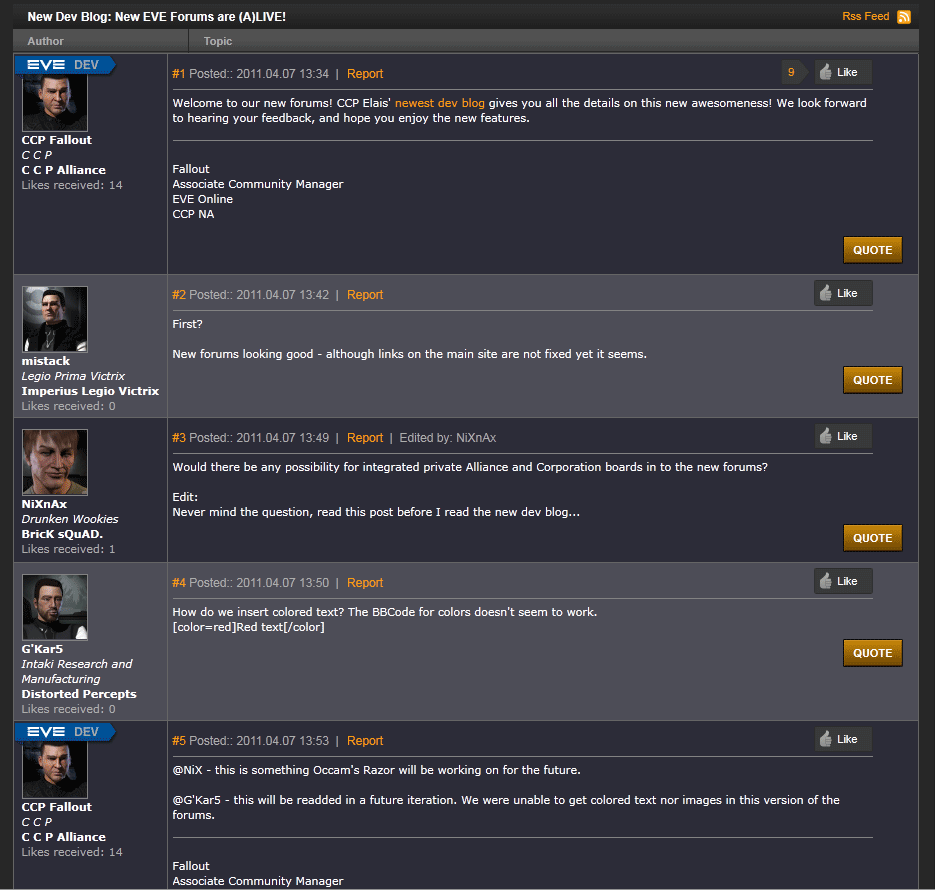The height and width of the screenshot is (890, 935).
Task: Open permalink #4
Action: tap(179, 583)
